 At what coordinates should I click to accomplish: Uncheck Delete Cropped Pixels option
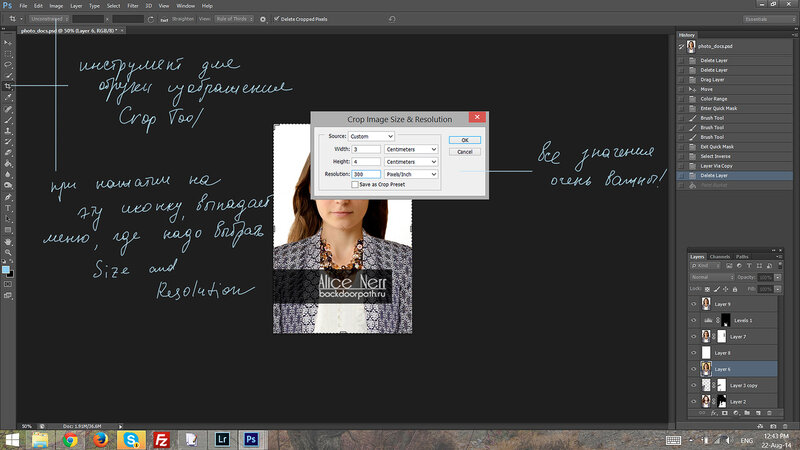click(275, 18)
